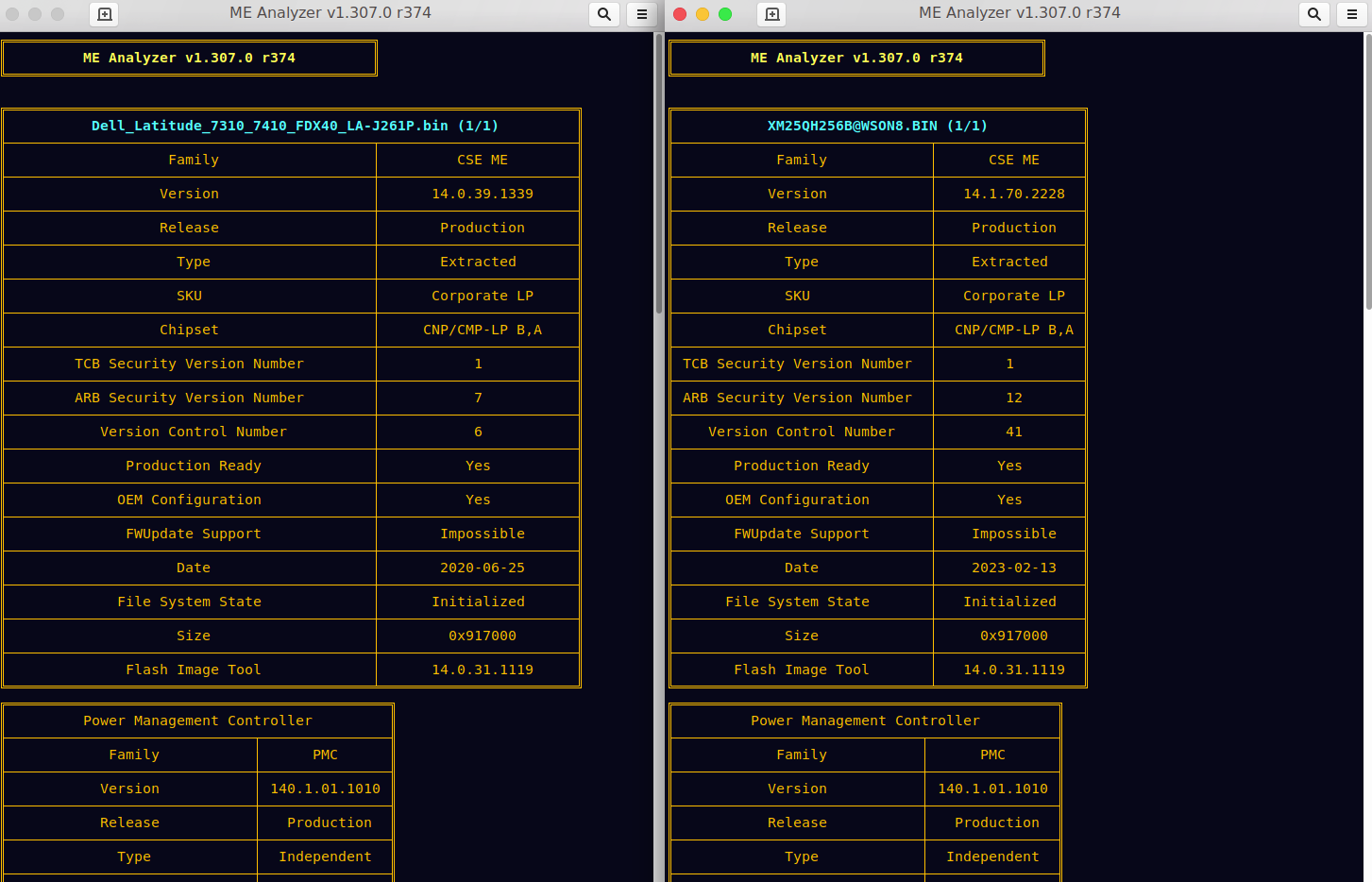Image resolution: width=1372 pixels, height=882 pixels.
Task: Maximize the right window with the green button
Action: [x=725, y=14]
